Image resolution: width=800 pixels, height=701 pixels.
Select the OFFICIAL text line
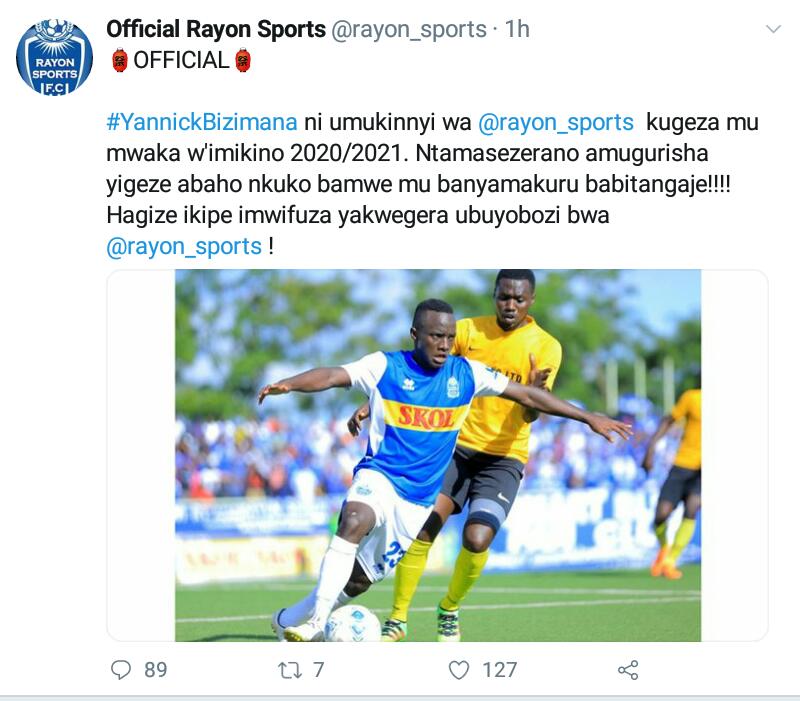click(179, 60)
